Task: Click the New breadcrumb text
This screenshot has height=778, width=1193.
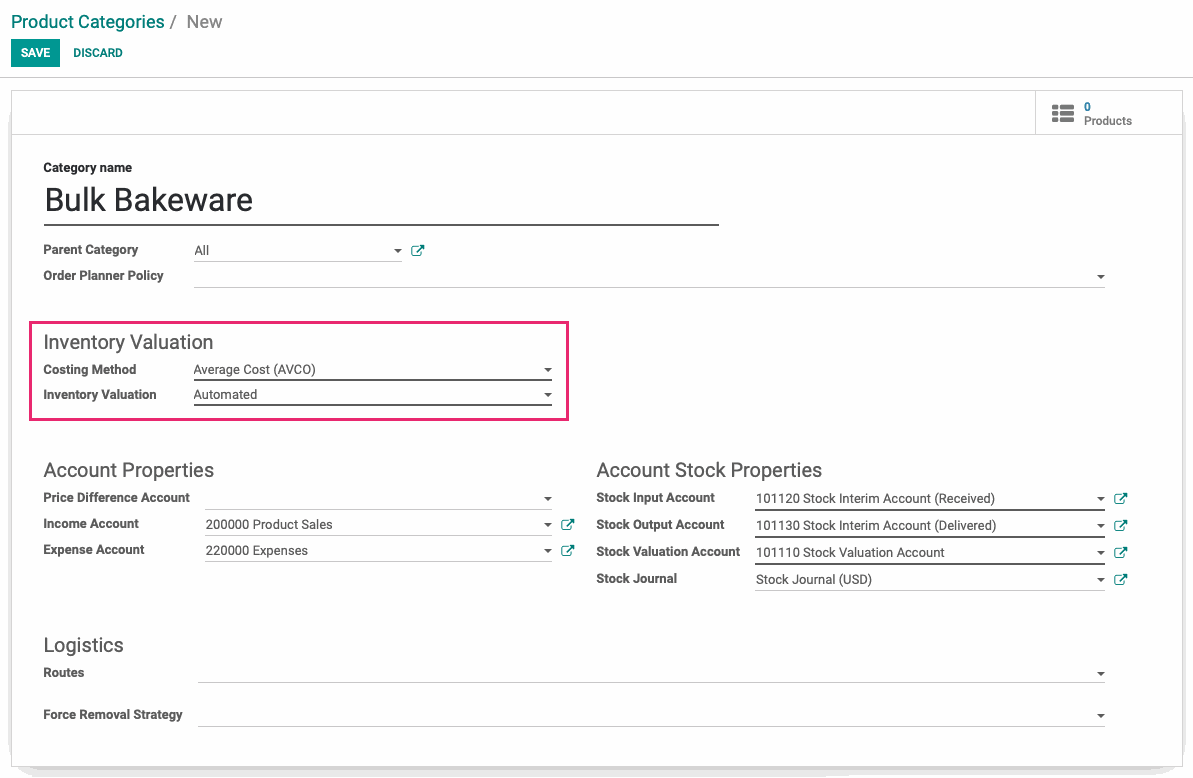Action: (x=205, y=22)
